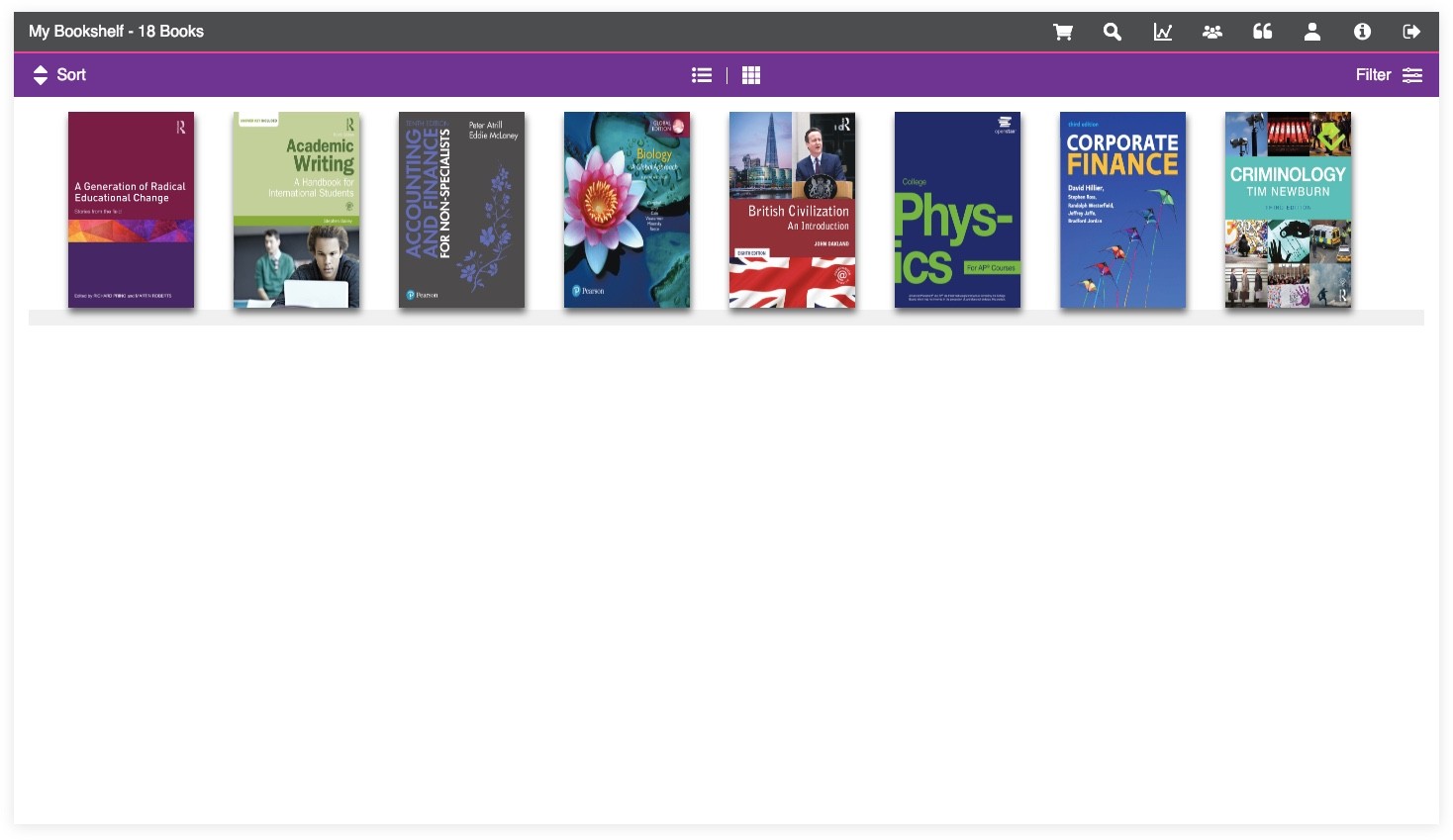The width and height of the screenshot is (1453, 840).
Task: Click the My Bookshelf - 18 Books title
Action: coord(116,32)
